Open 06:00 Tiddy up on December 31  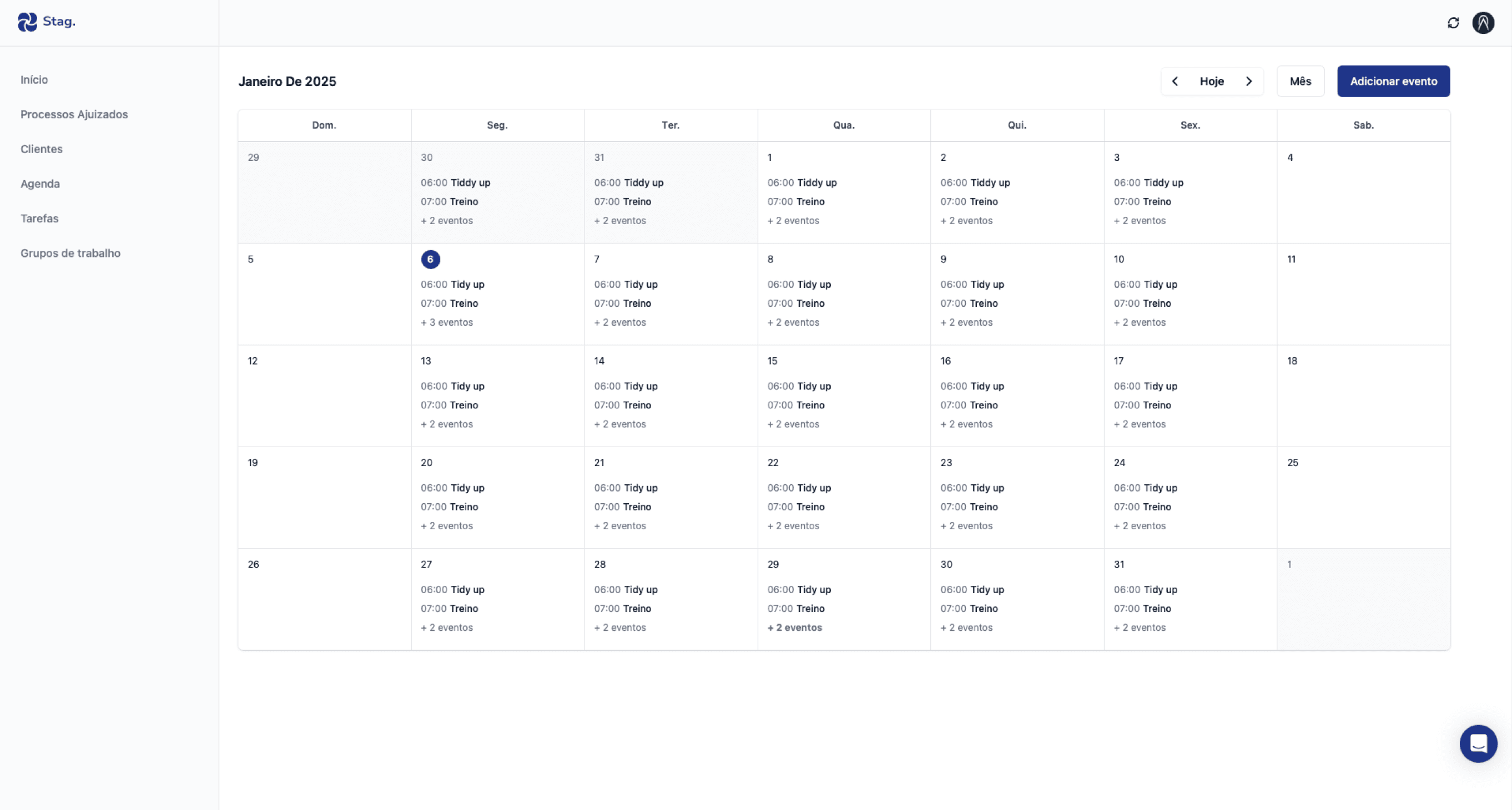629,183
